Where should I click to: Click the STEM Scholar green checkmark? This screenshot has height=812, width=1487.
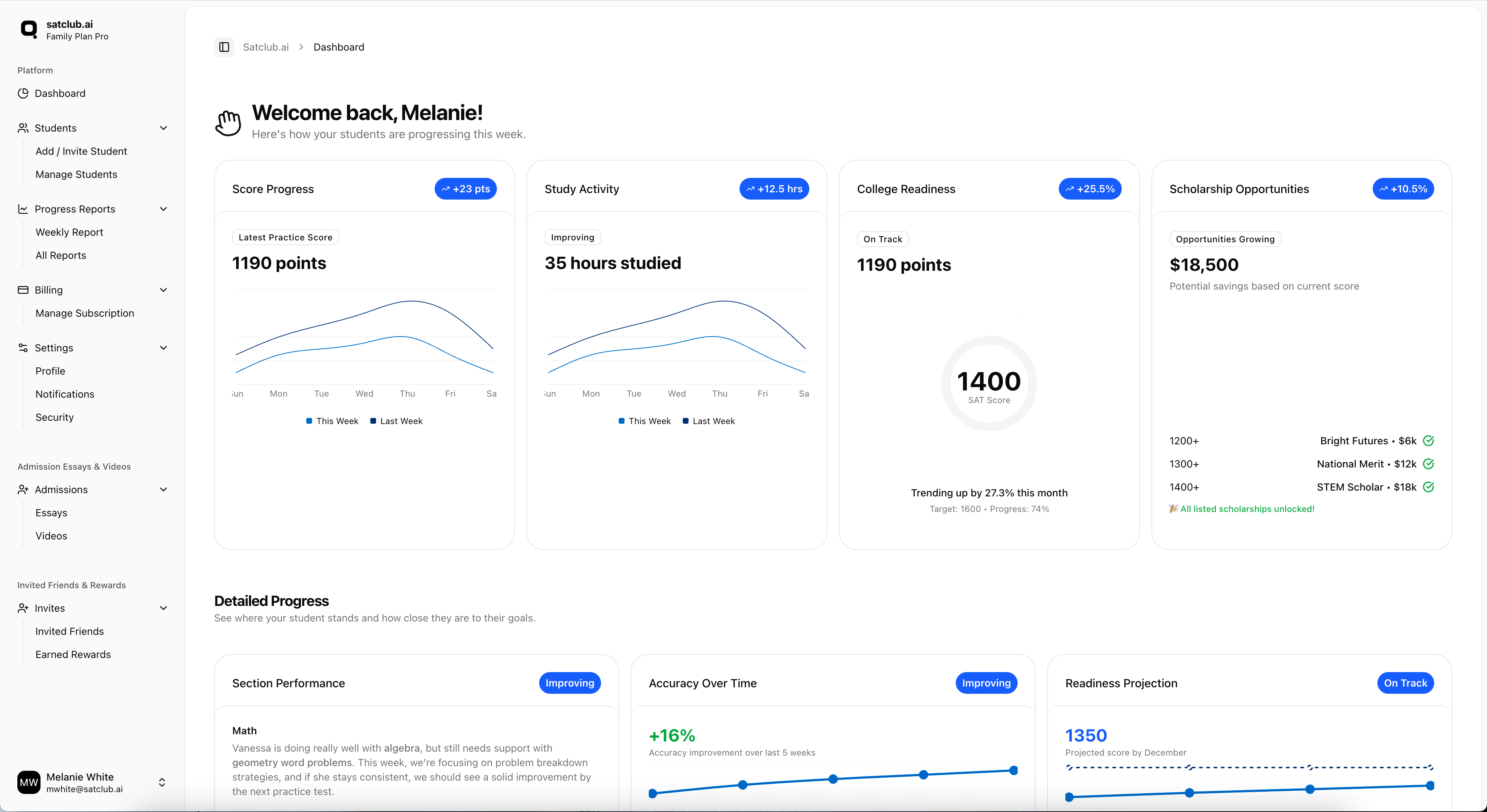pyautogui.click(x=1429, y=487)
